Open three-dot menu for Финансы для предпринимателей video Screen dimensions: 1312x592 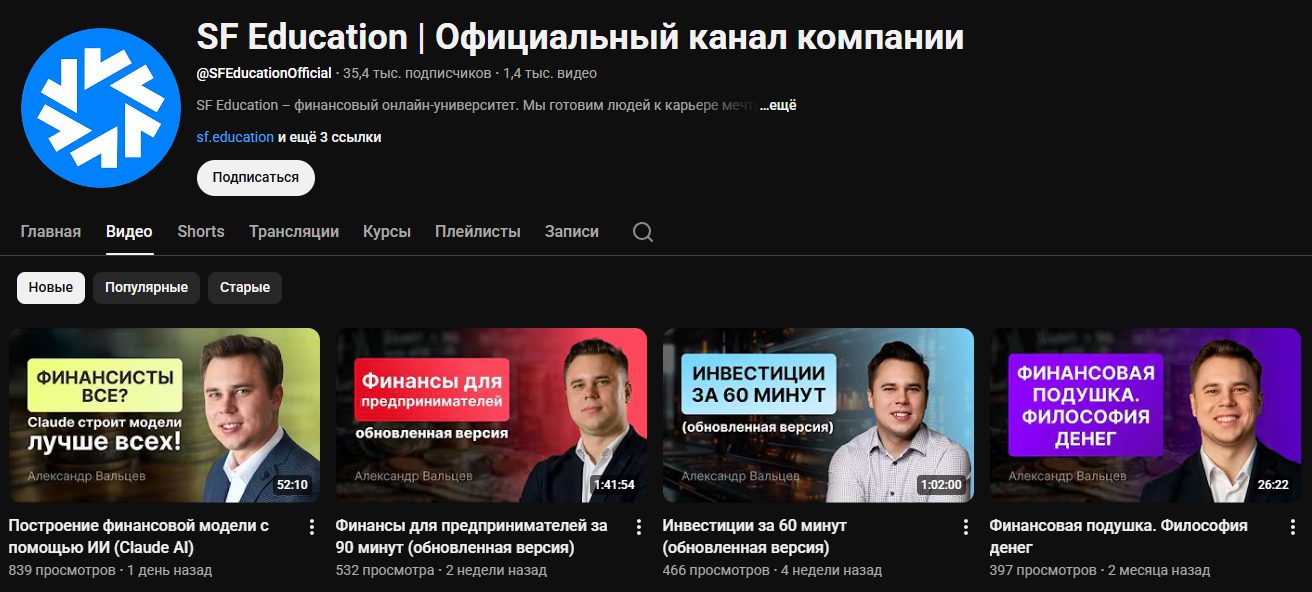coord(638,527)
